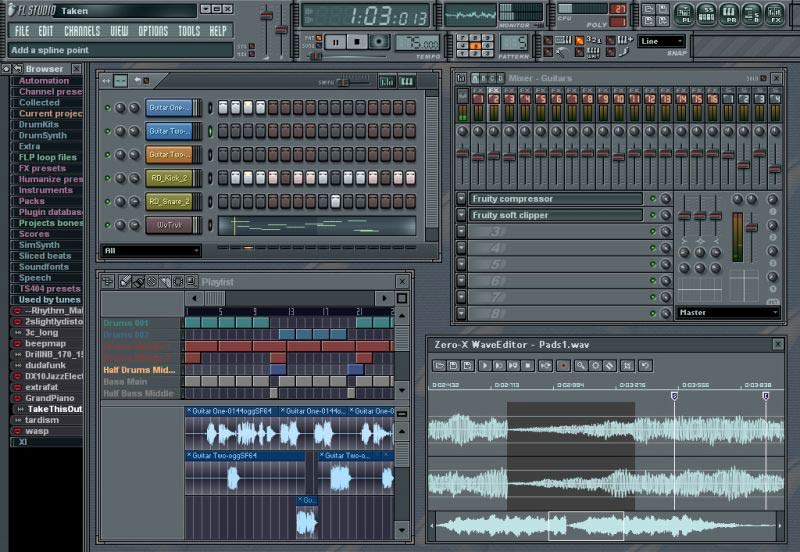The image size is (800, 552).
Task: Click the RD_Snare_2 channel button
Action: point(169,201)
